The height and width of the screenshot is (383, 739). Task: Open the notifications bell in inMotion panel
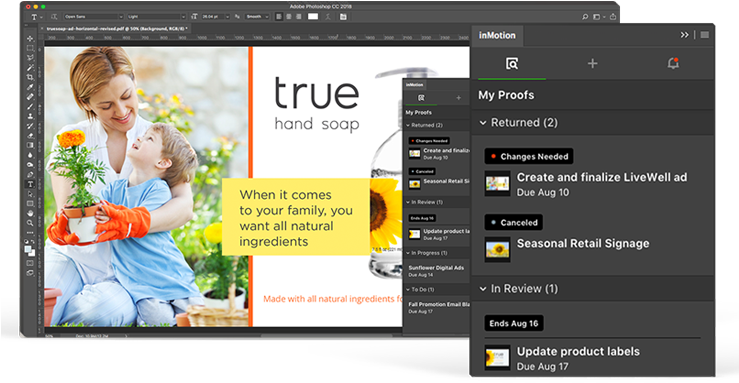673,64
